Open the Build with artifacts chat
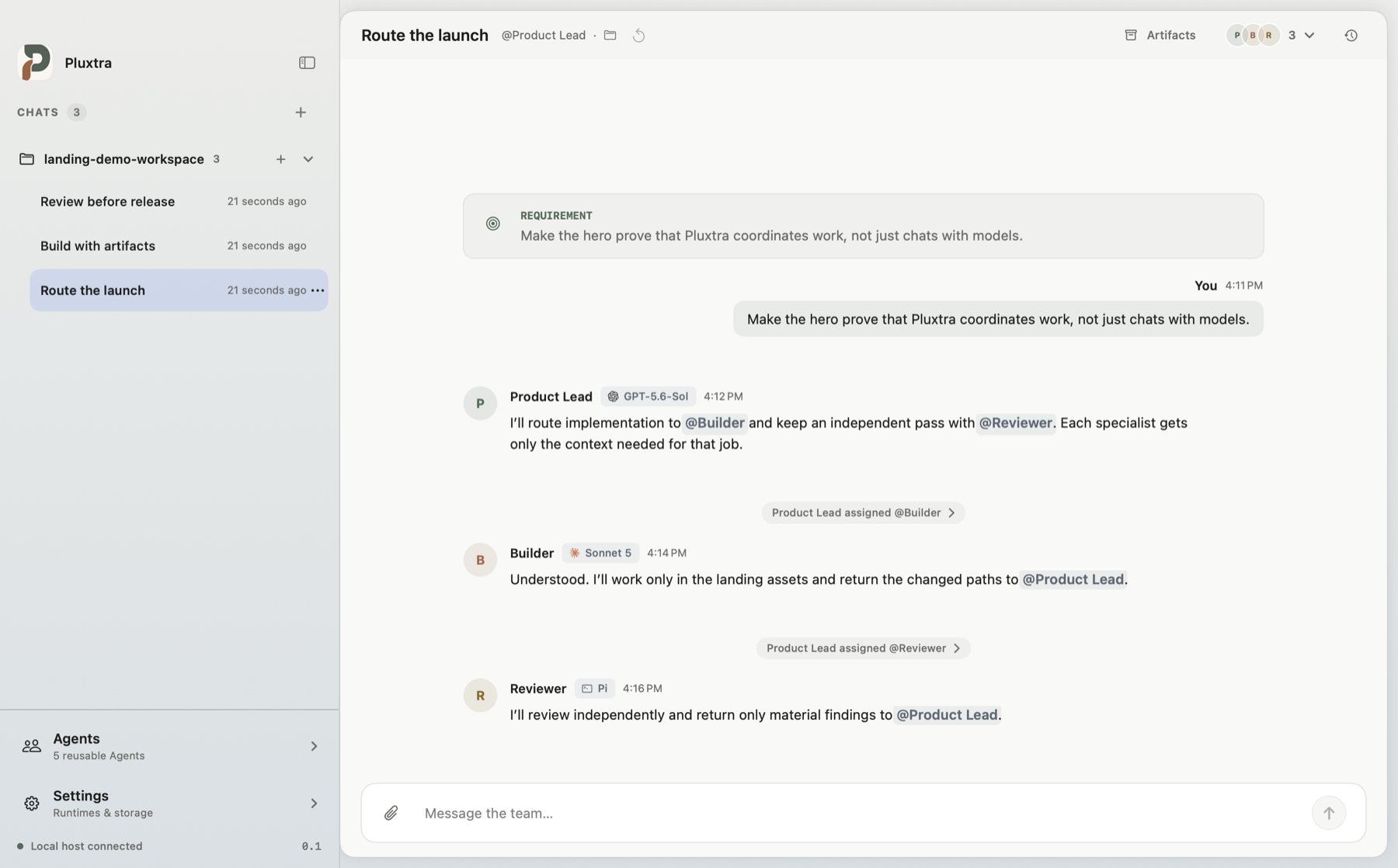 pyautogui.click(x=179, y=246)
